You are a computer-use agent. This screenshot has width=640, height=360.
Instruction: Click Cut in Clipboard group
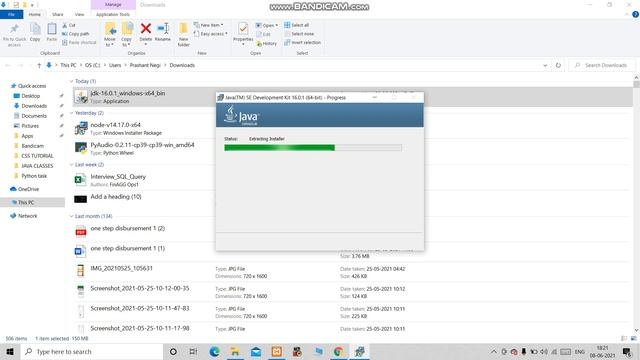69,25
